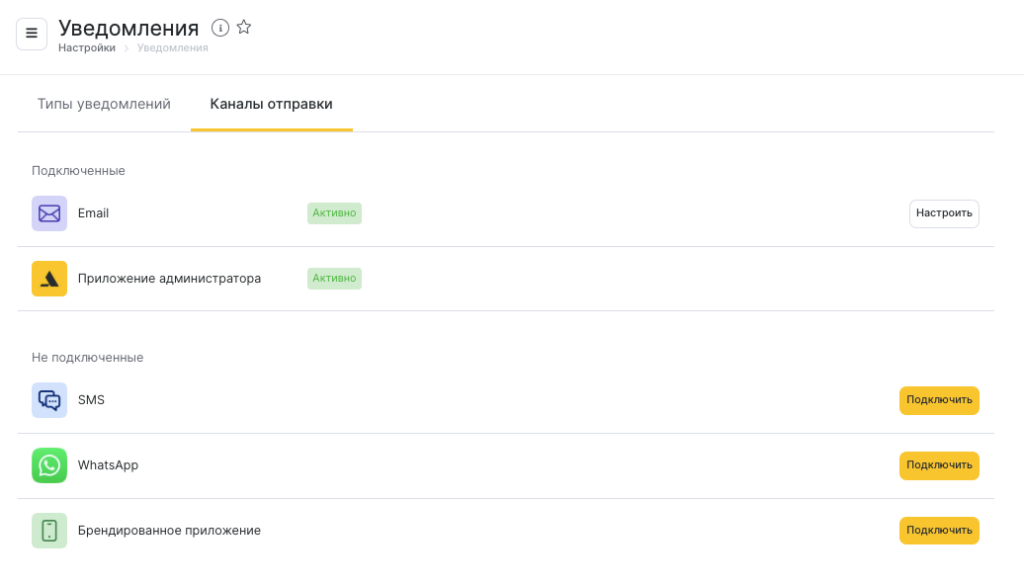Click the Приложение администратора row label

(169, 278)
